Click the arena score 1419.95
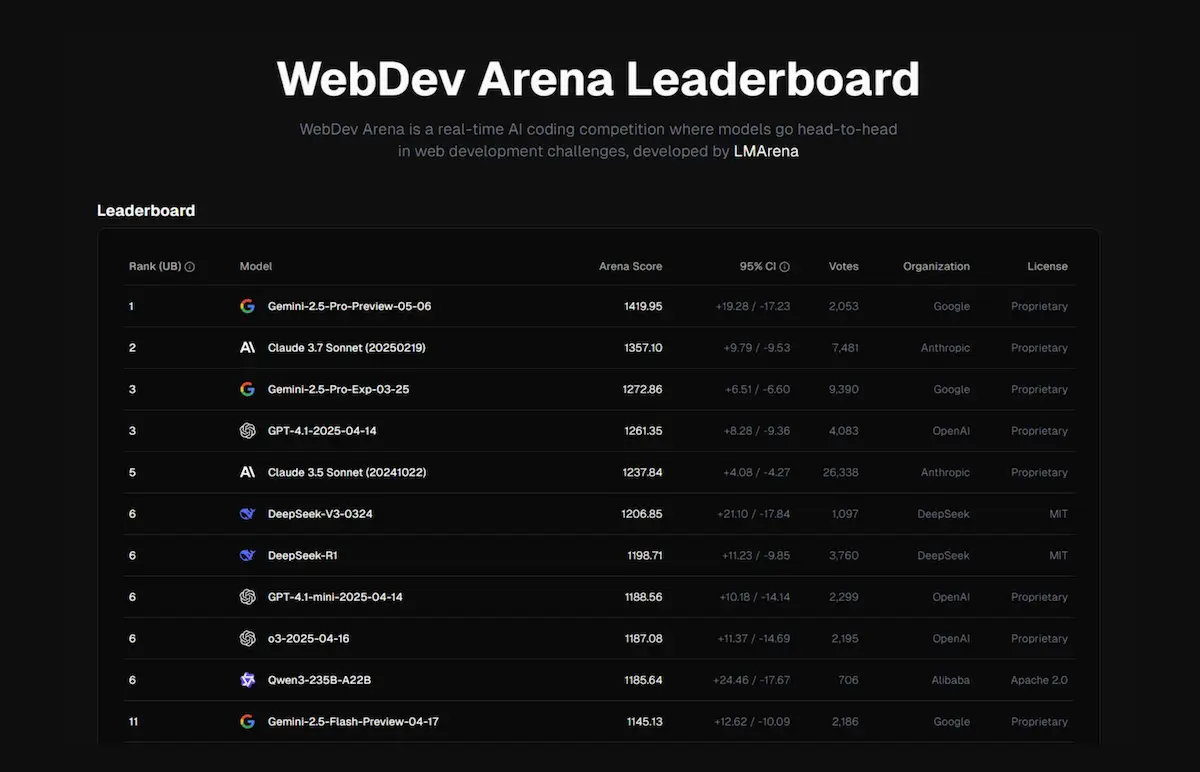This screenshot has width=1200, height=772. 641,306
